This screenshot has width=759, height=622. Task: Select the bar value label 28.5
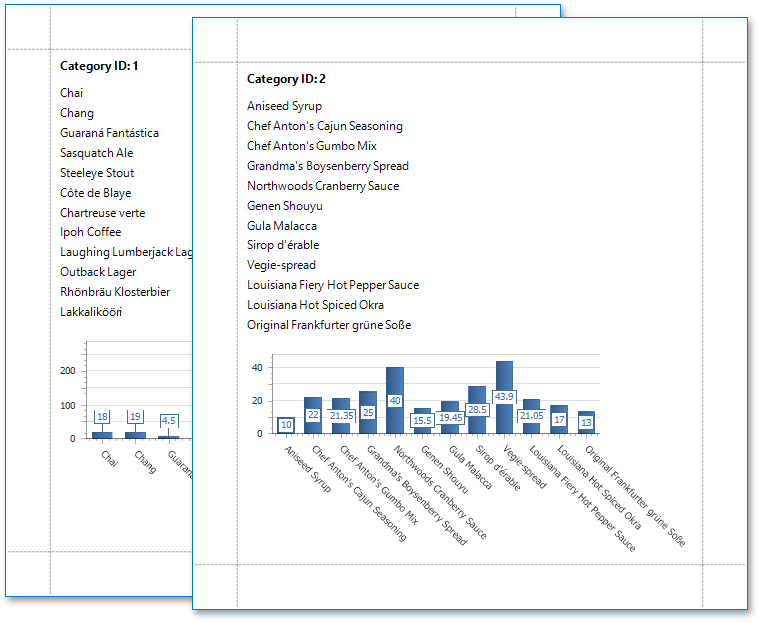click(477, 410)
